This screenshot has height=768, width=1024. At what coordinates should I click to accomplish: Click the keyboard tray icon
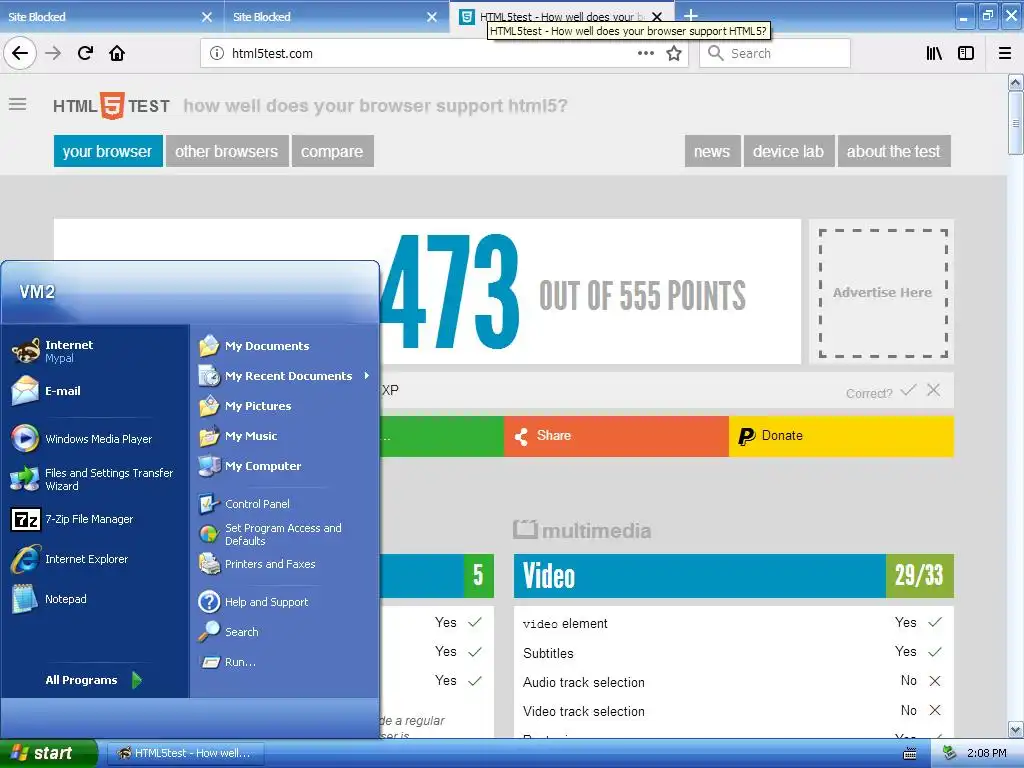(x=910, y=754)
